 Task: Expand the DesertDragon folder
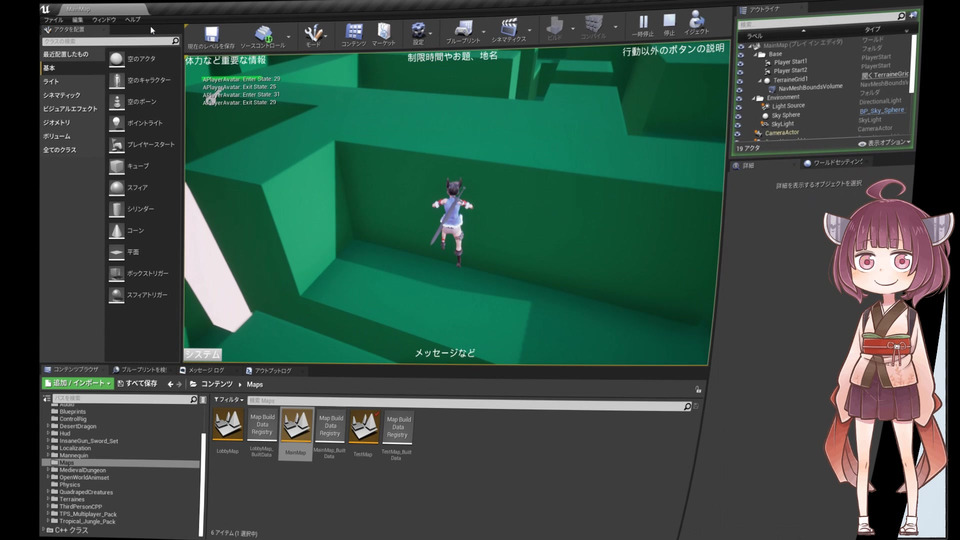point(48,426)
